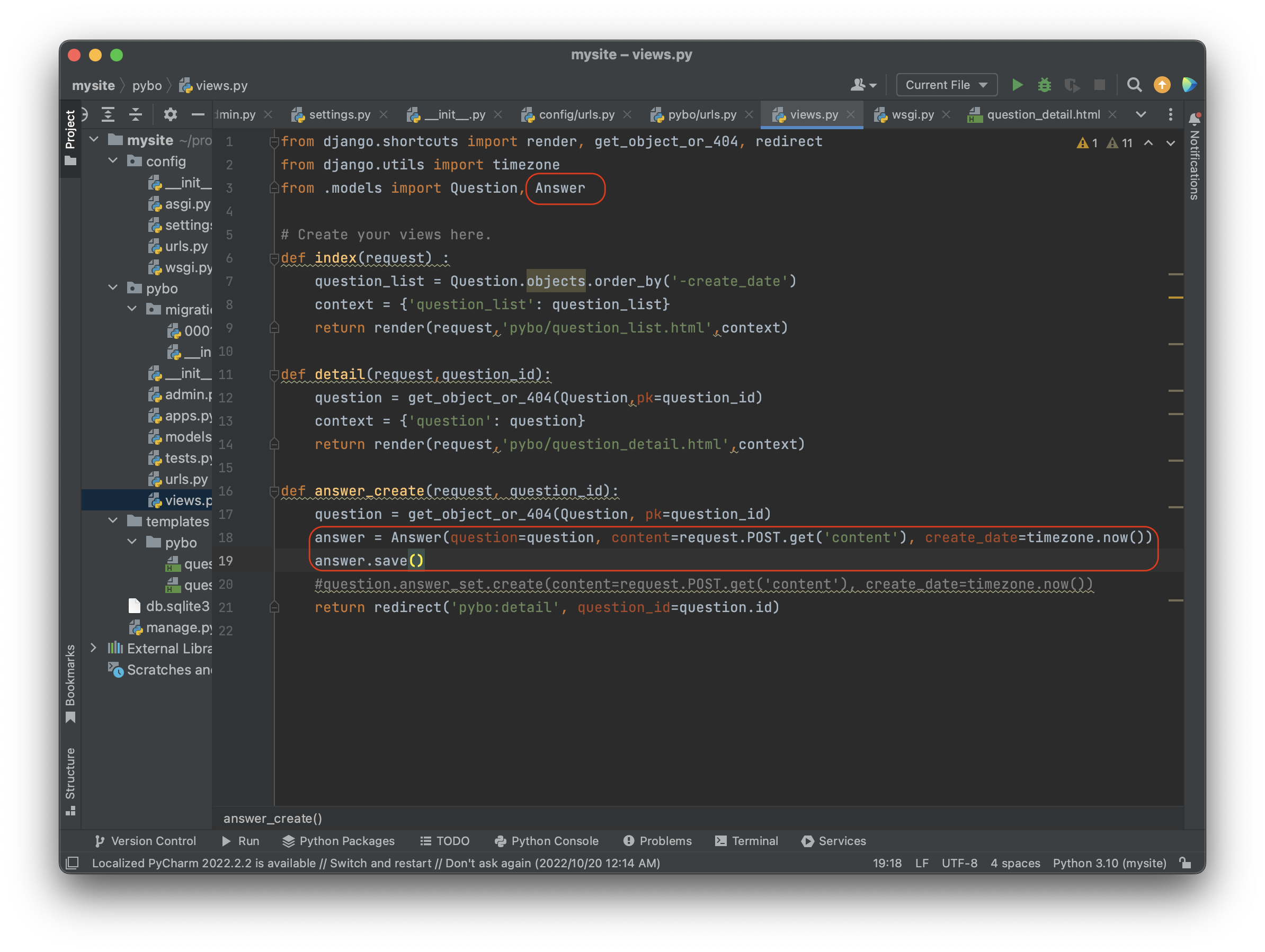Screen dimensions: 1265x952
Task: Open the Current File run configuration dropdown
Action: pyautogui.click(x=947, y=85)
